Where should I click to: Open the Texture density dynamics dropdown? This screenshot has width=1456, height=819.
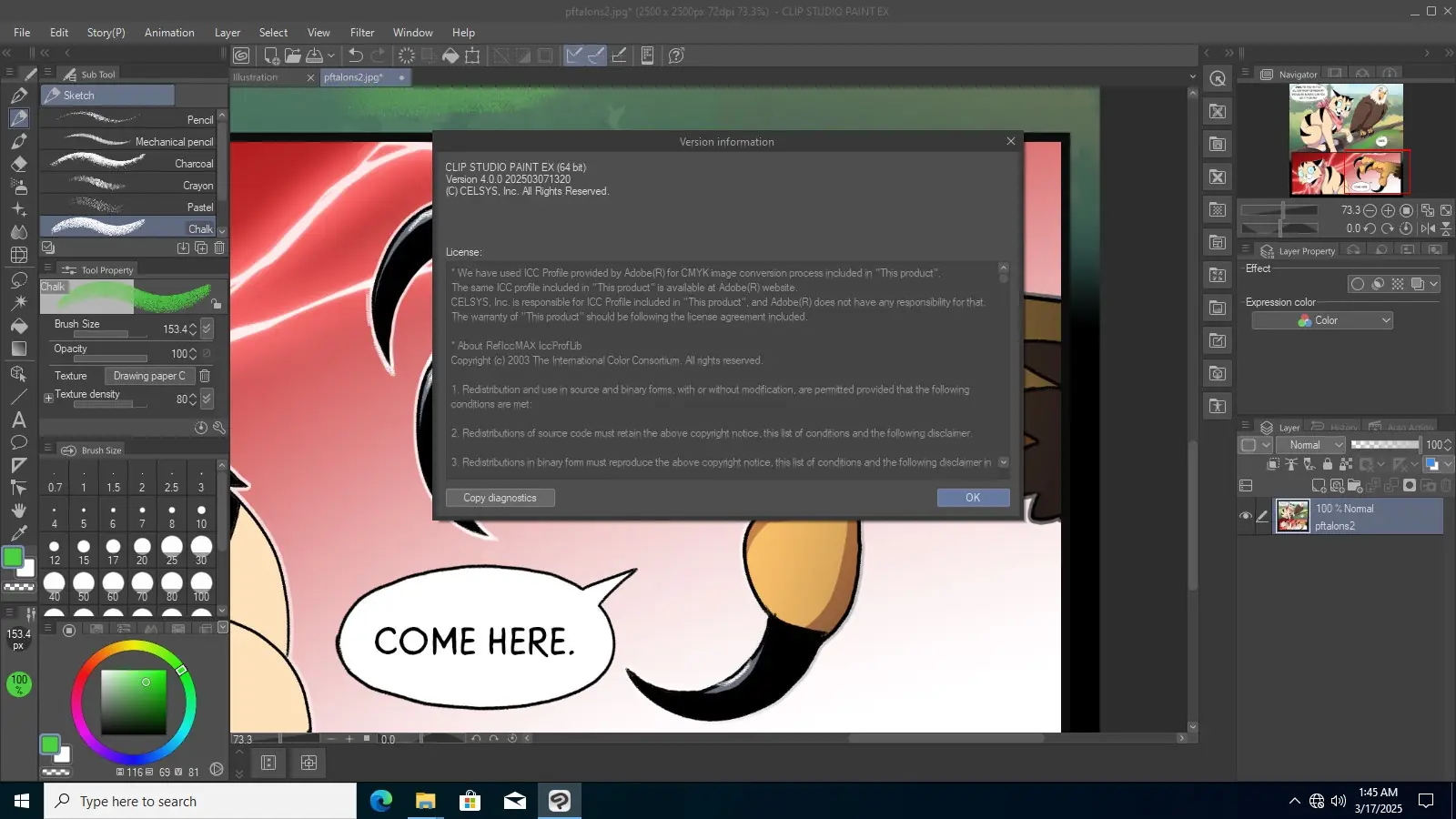tap(207, 399)
